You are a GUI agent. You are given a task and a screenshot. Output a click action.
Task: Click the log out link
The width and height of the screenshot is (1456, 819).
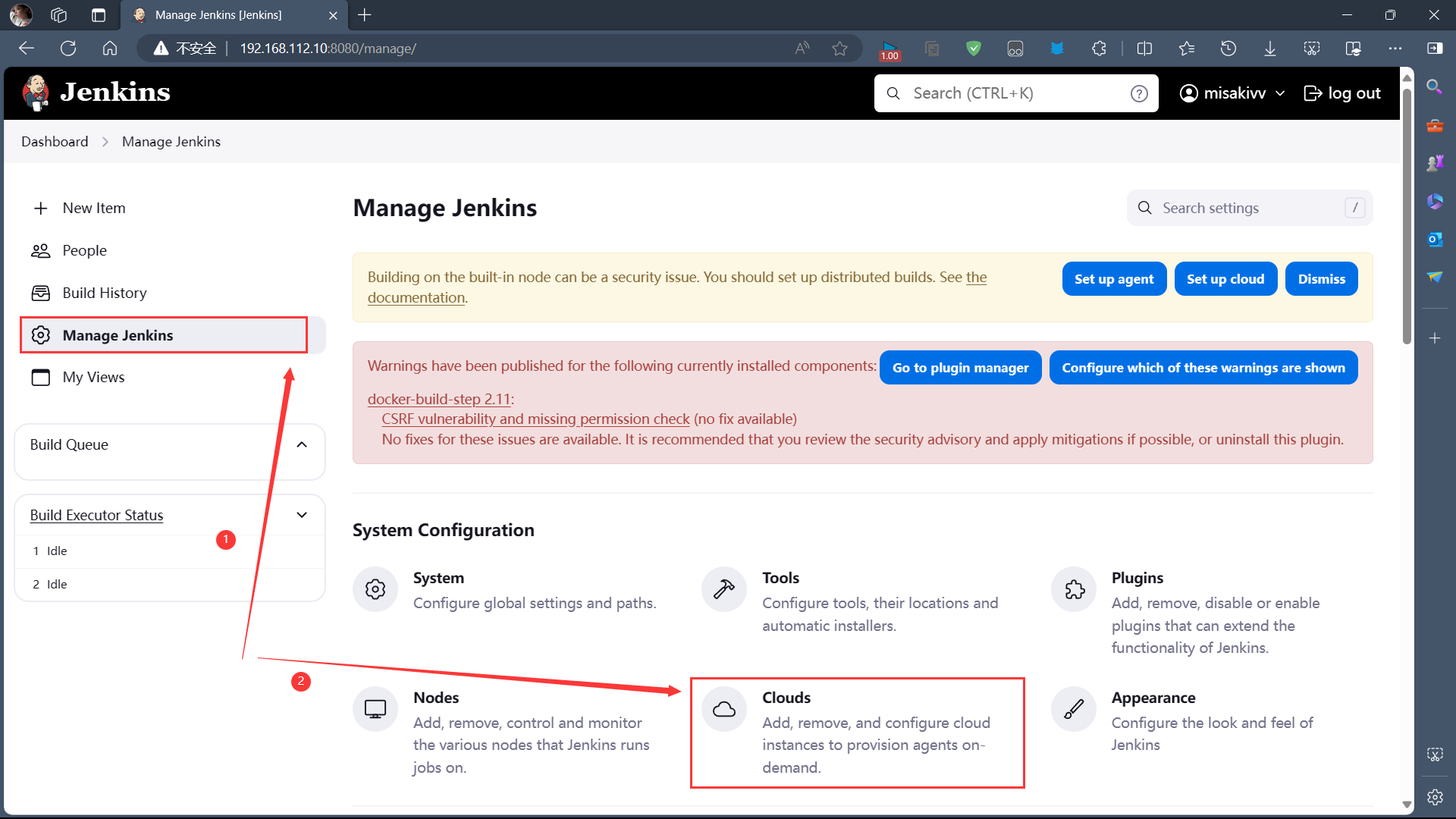click(1342, 93)
